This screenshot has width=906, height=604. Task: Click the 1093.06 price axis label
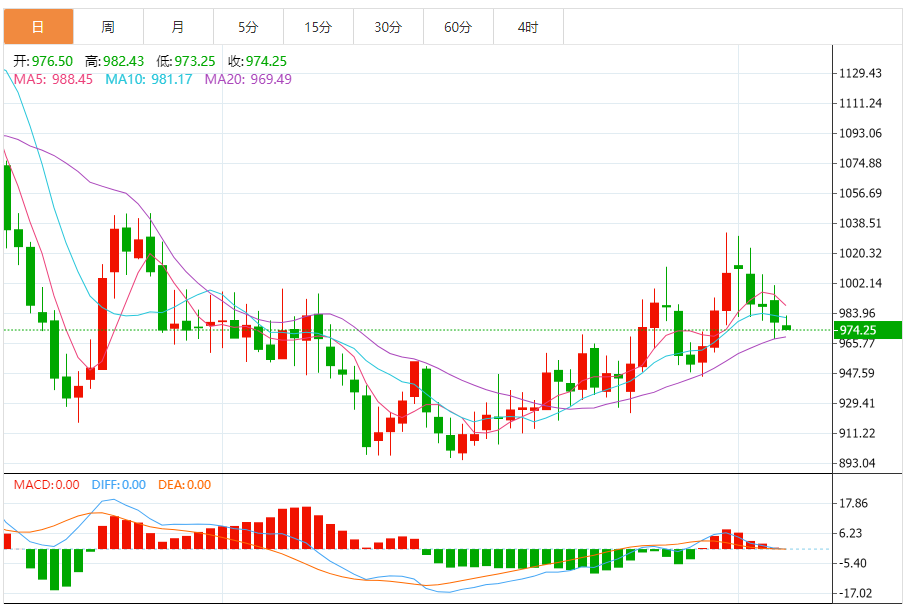[x=860, y=134]
